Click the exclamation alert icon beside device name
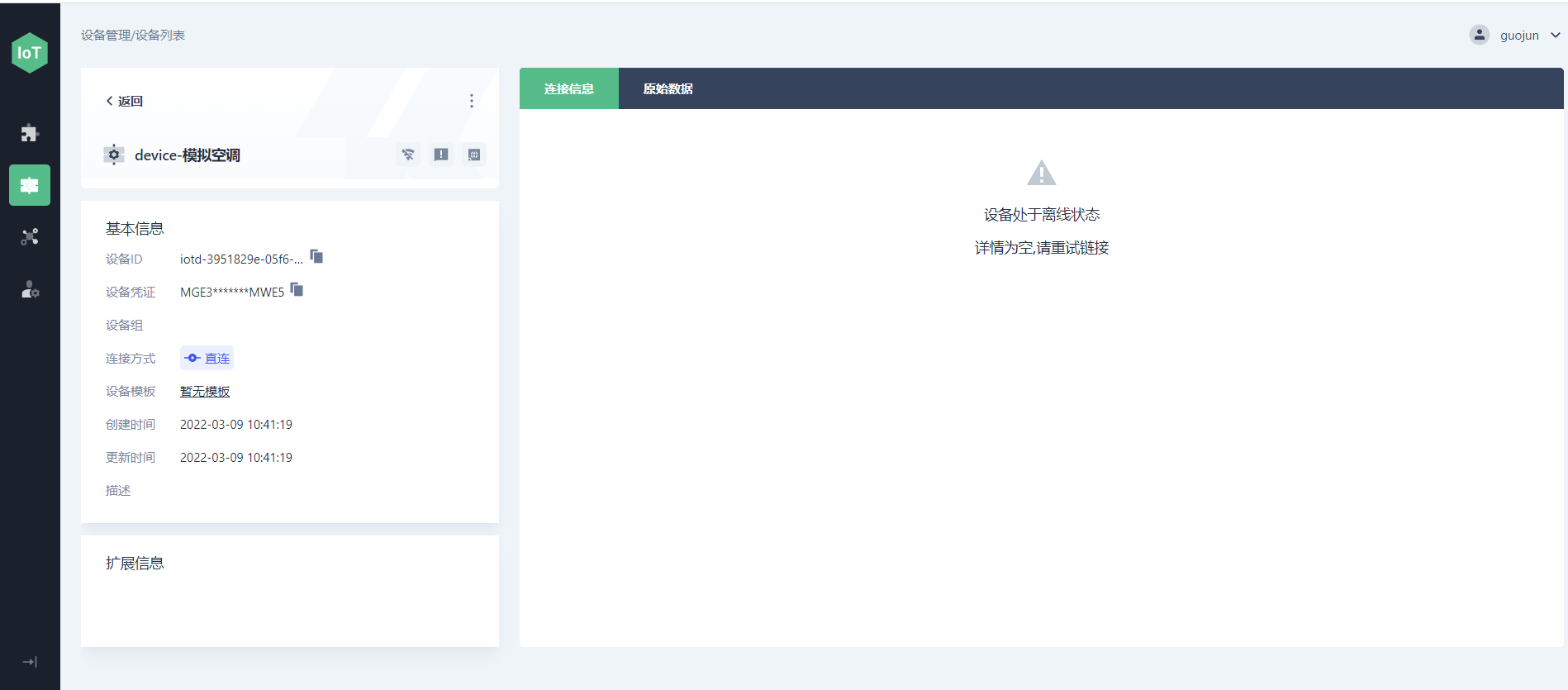 441,155
